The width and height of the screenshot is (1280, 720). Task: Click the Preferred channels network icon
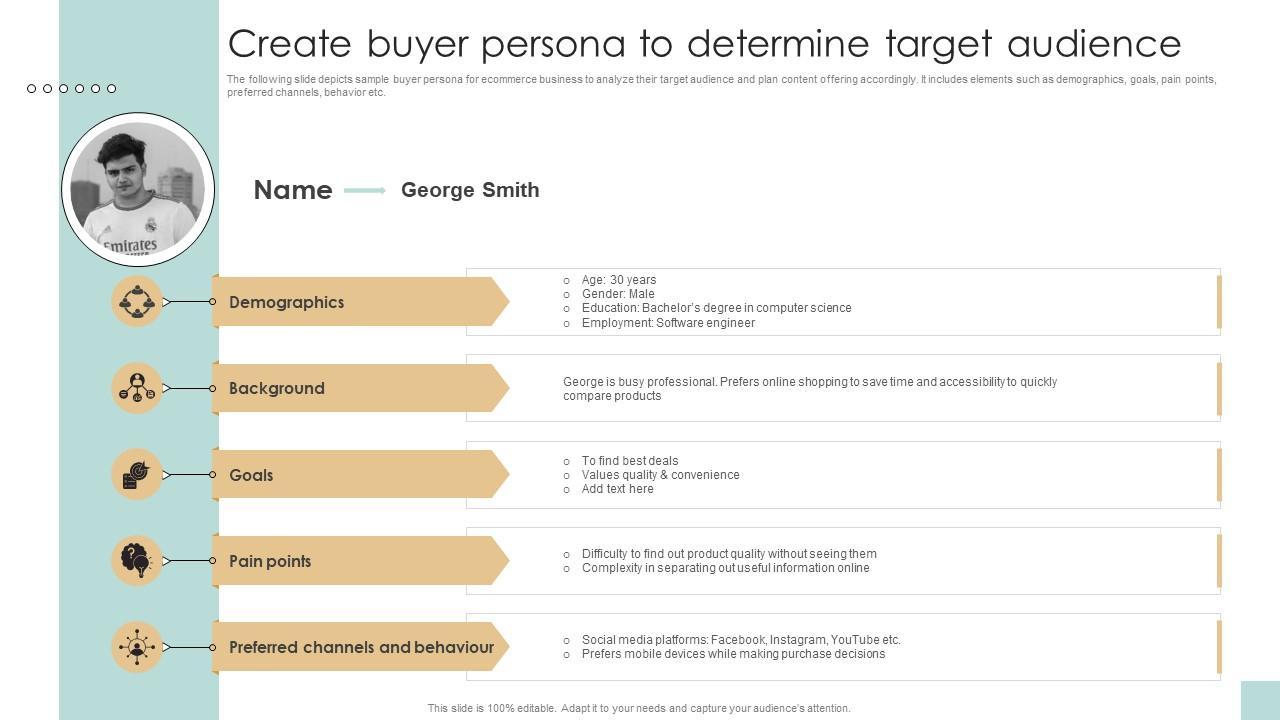tap(137, 647)
